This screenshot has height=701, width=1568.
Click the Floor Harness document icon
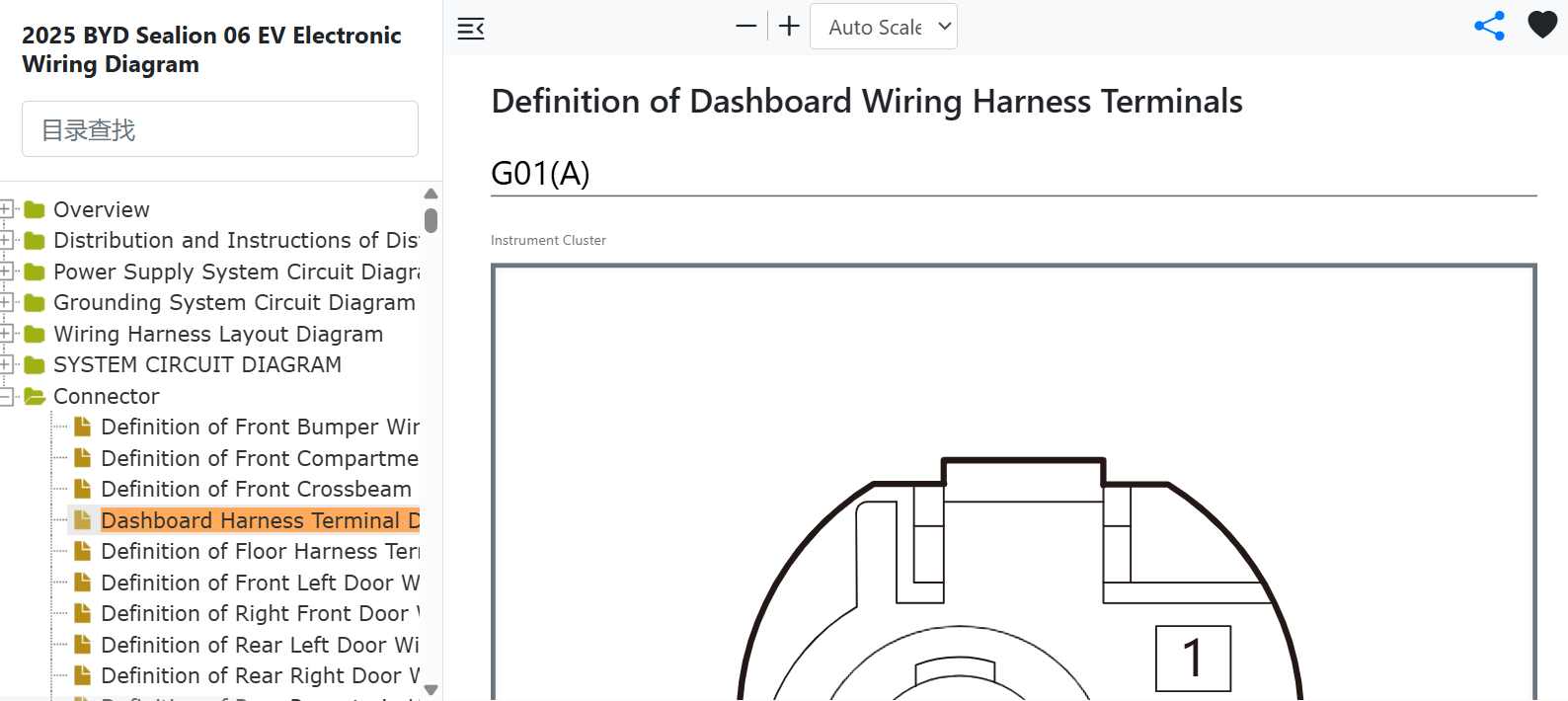tap(83, 551)
